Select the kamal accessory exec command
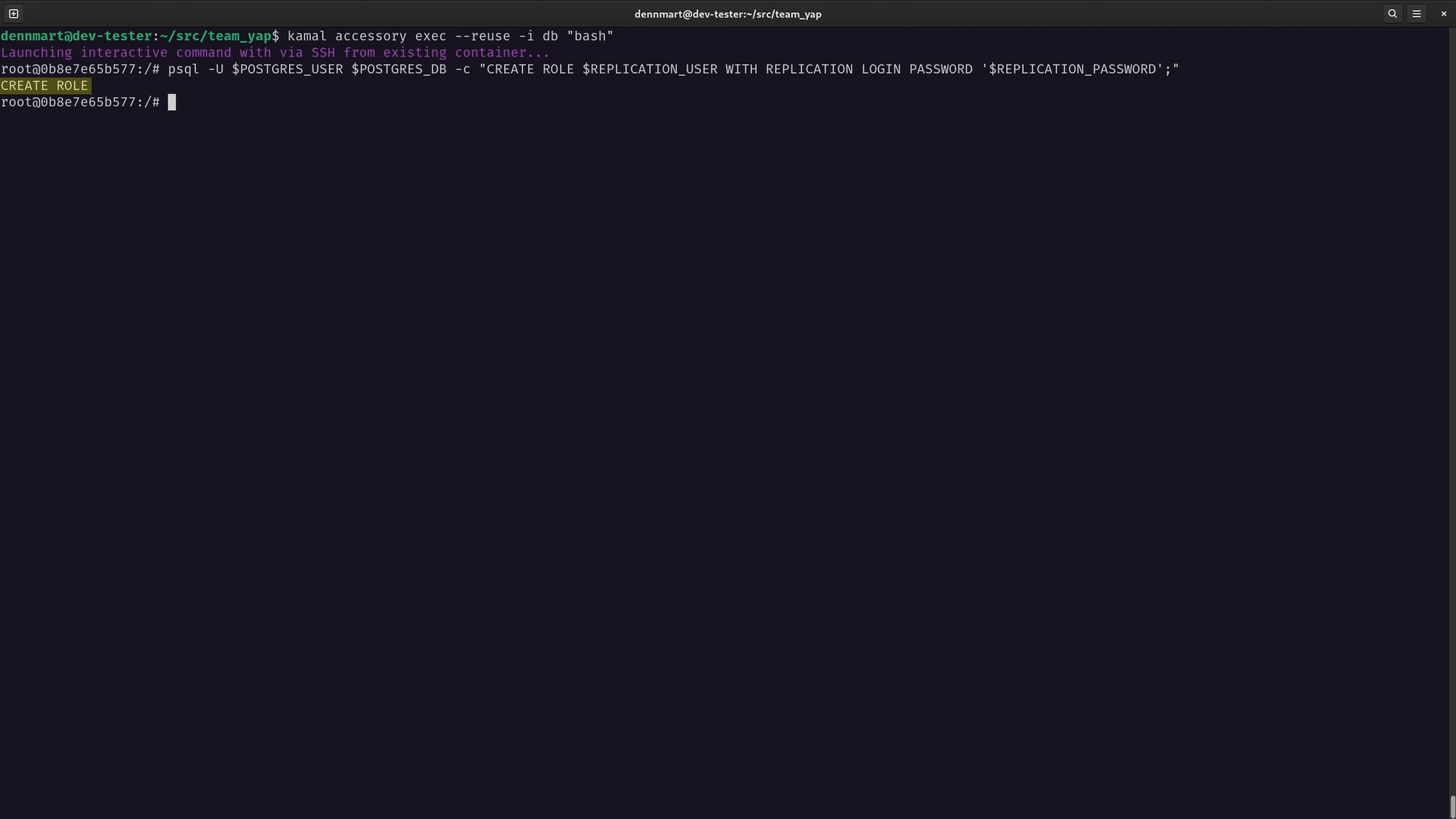 pyautogui.click(x=449, y=36)
